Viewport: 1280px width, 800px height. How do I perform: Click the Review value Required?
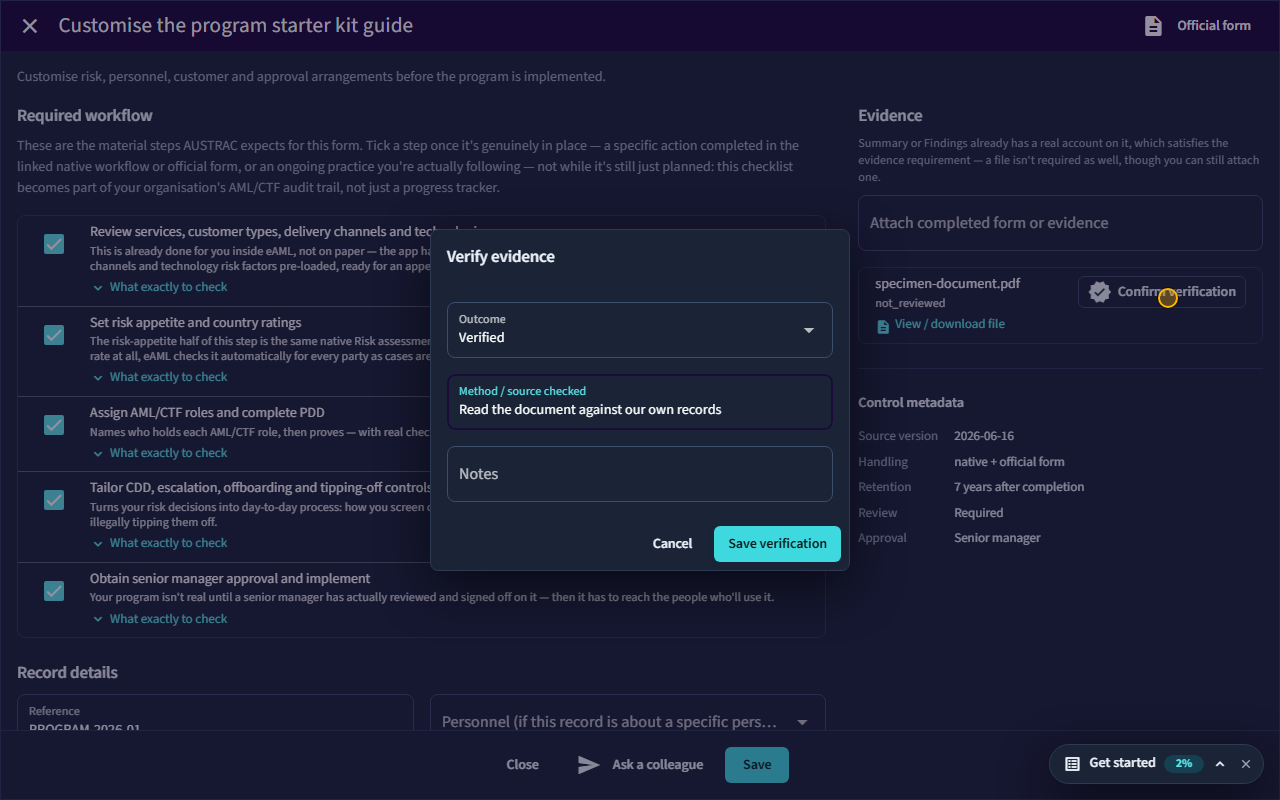pyautogui.click(x=978, y=513)
